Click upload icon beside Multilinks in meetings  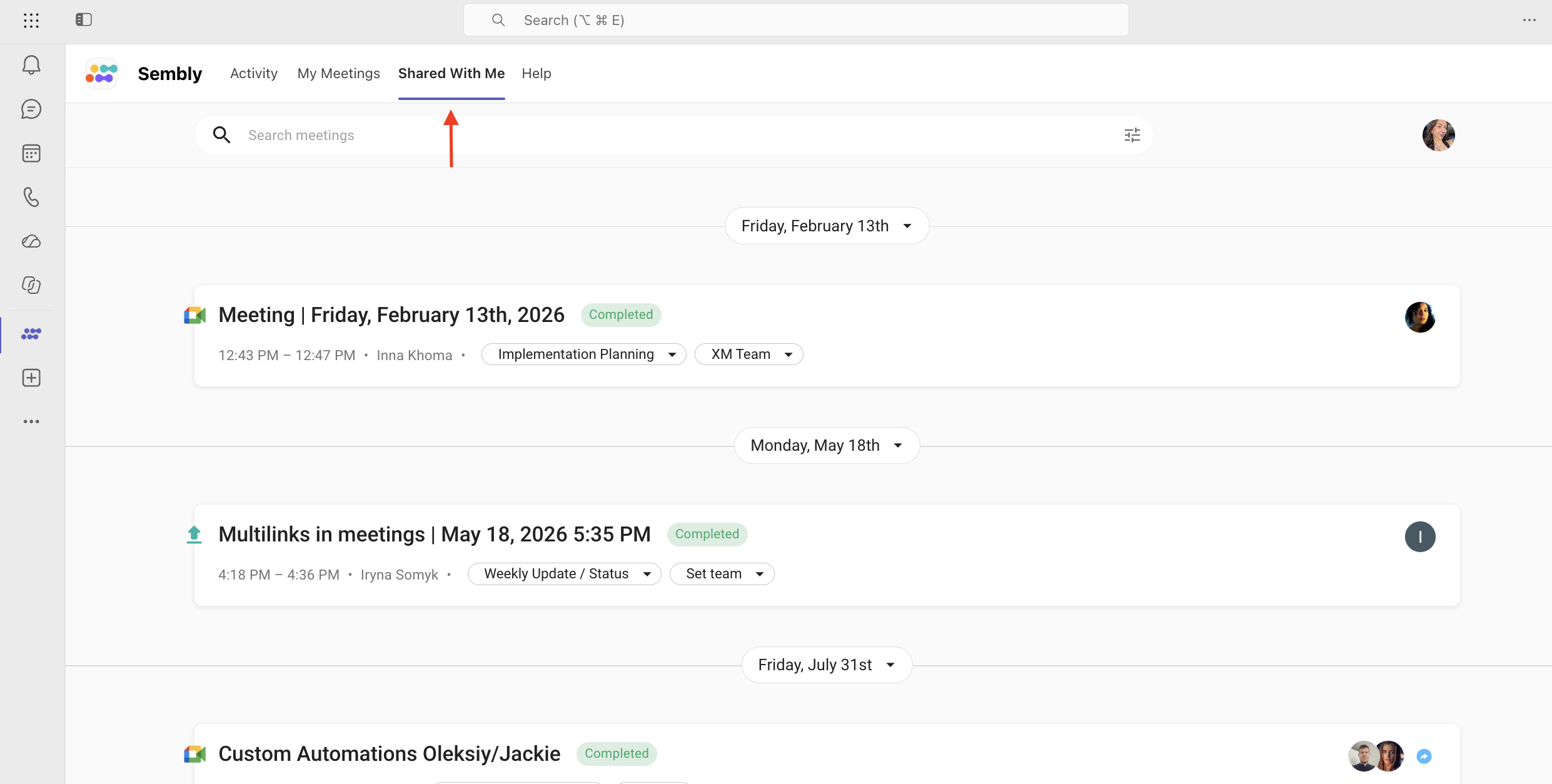[194, 535]
